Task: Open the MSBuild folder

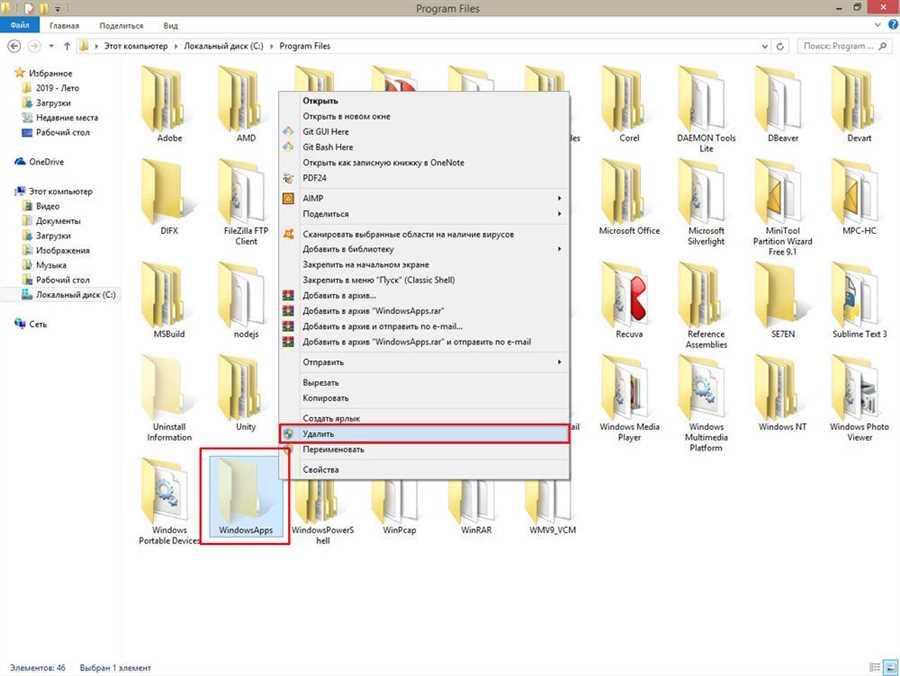Action: tap(169, 300)
